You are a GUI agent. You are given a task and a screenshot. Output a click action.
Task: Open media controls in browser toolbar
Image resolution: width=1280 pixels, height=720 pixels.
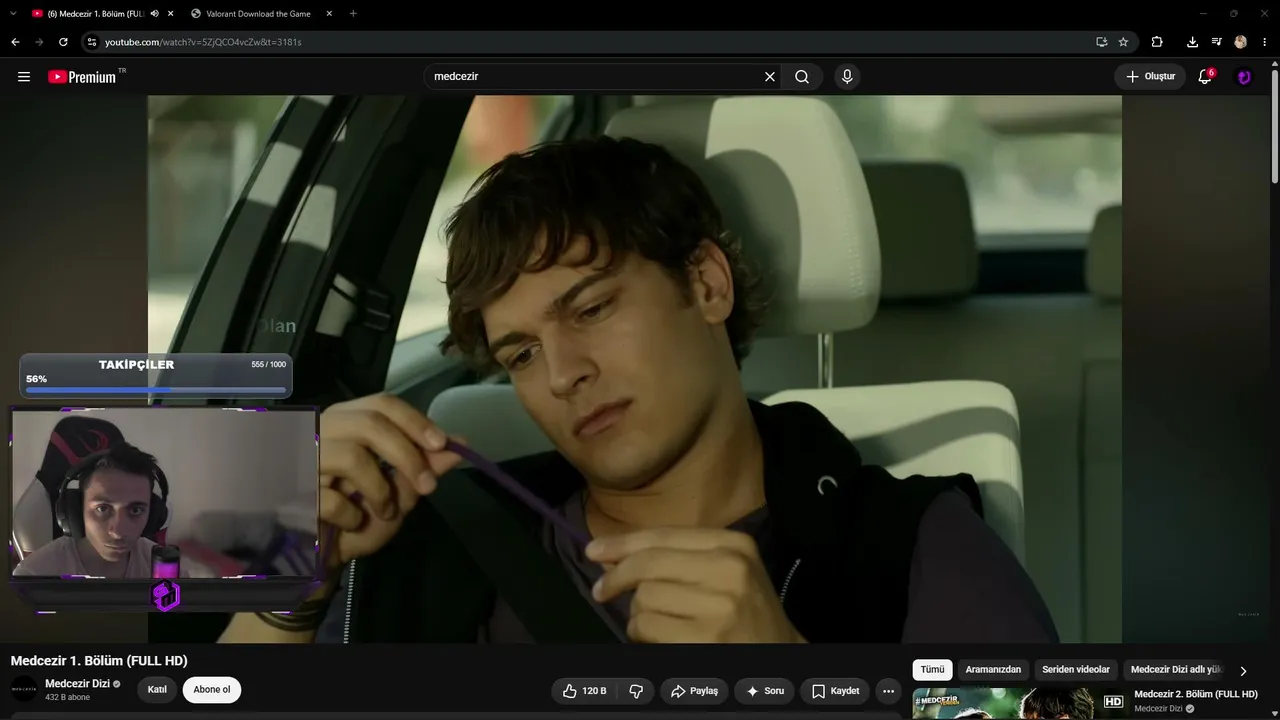click(1216, 42)
